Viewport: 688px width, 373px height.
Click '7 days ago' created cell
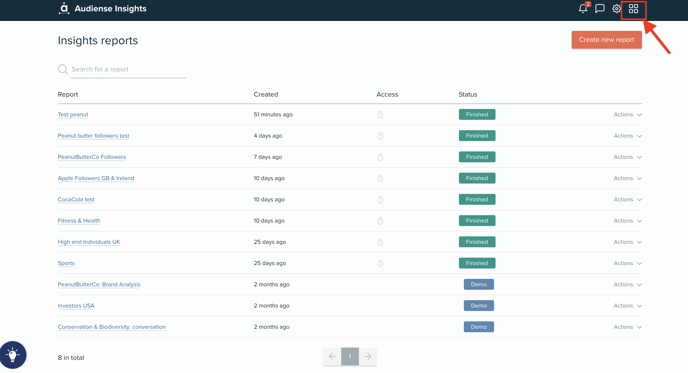click(x=268, y=157)
